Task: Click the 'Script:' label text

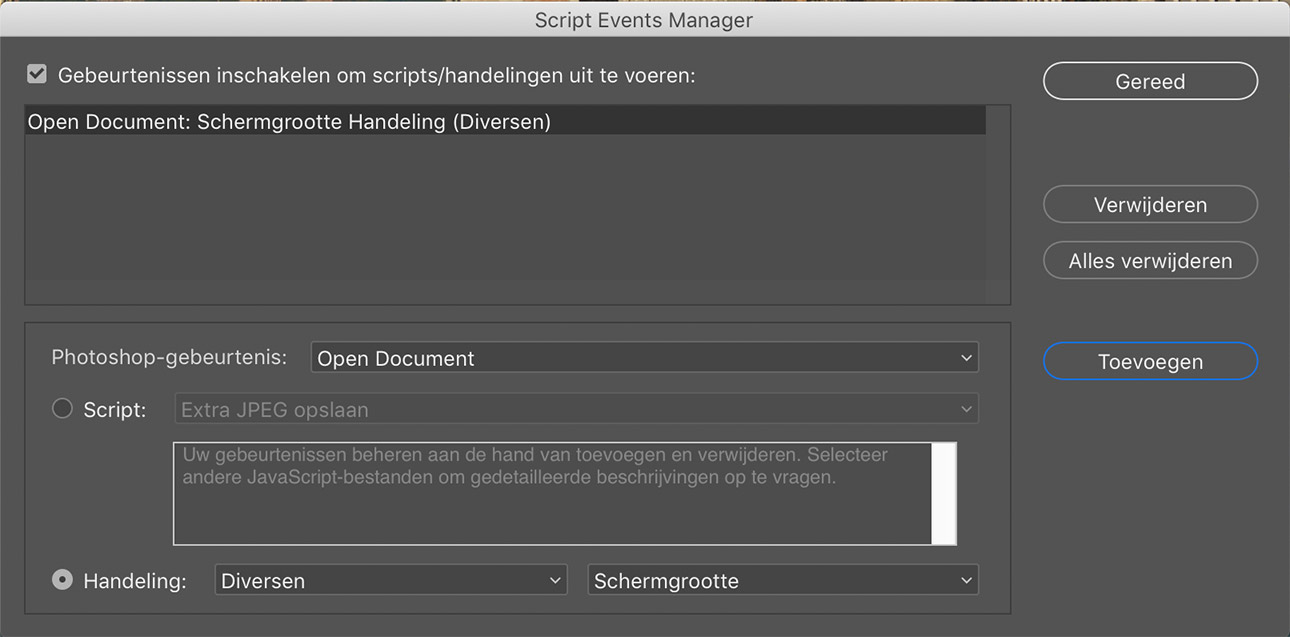Action: [x=115, y=410]
